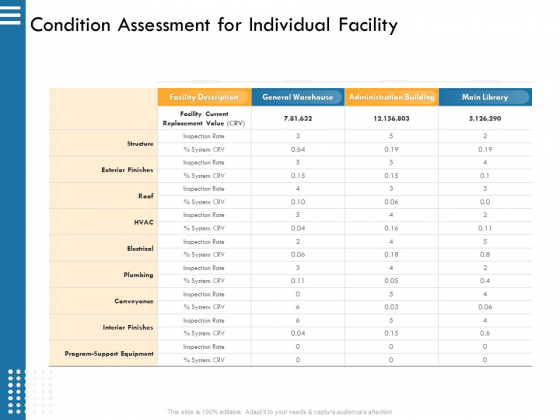Image resolution: width=560 pixels, height=420 pixels.
Task: Select the Main Library CRV value 5,126,290
Action: pyautogui.click(x=485, y=119)
